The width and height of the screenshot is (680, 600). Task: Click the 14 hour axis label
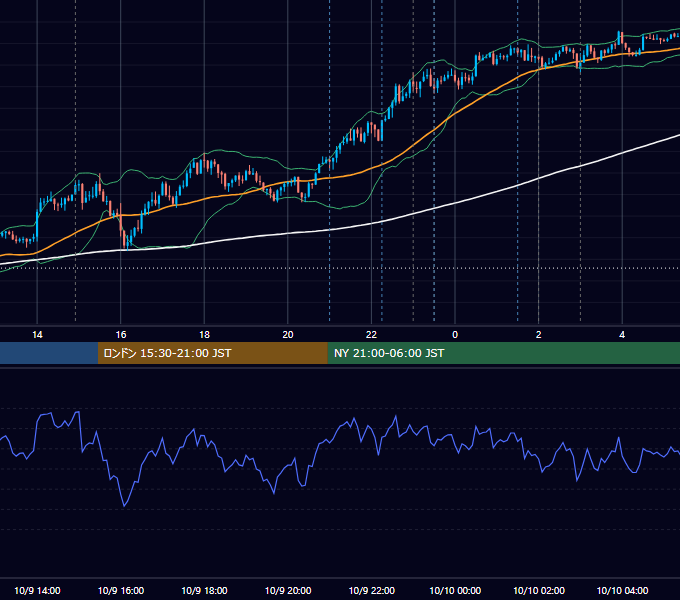[37, 335]
